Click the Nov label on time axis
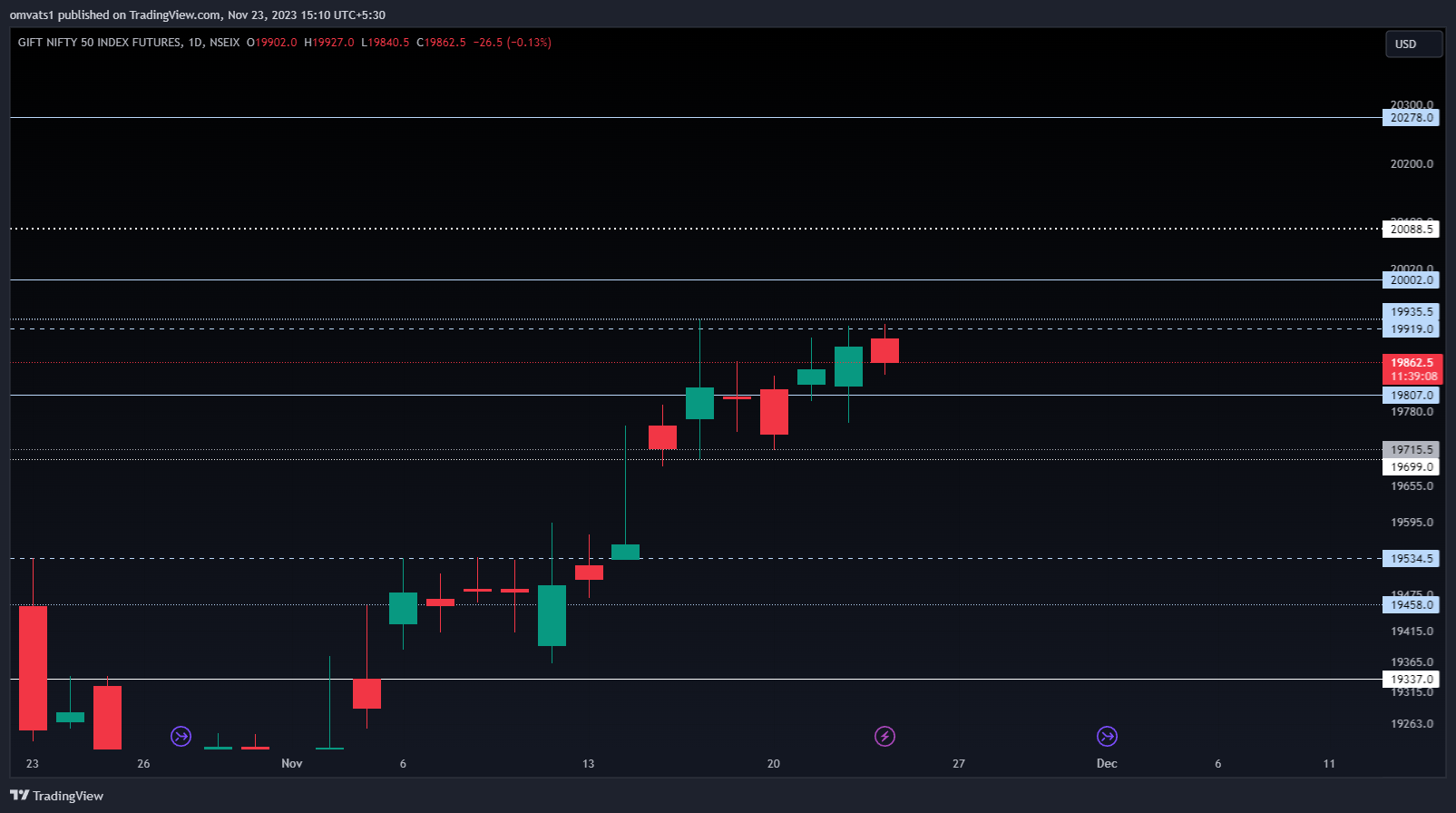1456x813 pixels. pyautogui.click(x=292, y=763)
